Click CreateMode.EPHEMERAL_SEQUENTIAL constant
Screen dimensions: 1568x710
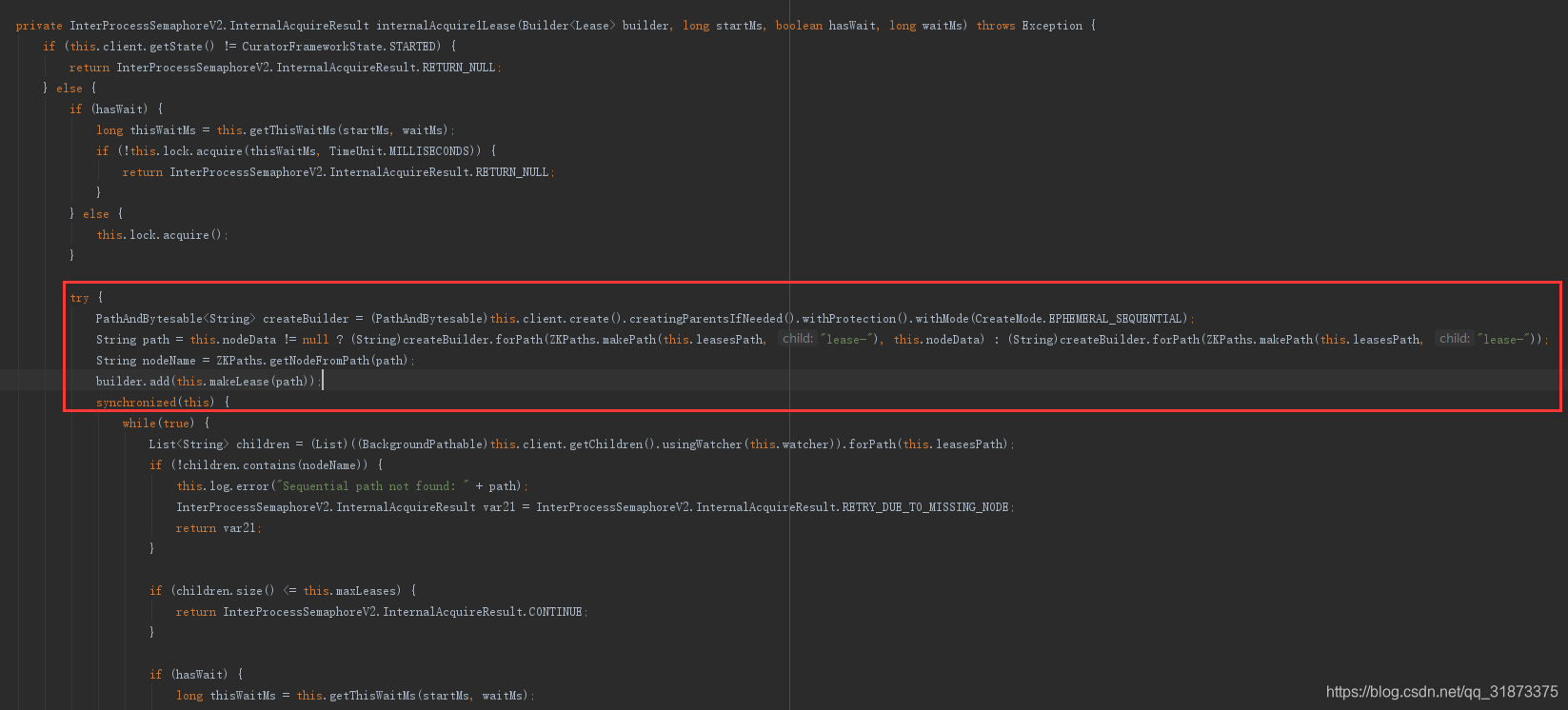point(1081,319)
